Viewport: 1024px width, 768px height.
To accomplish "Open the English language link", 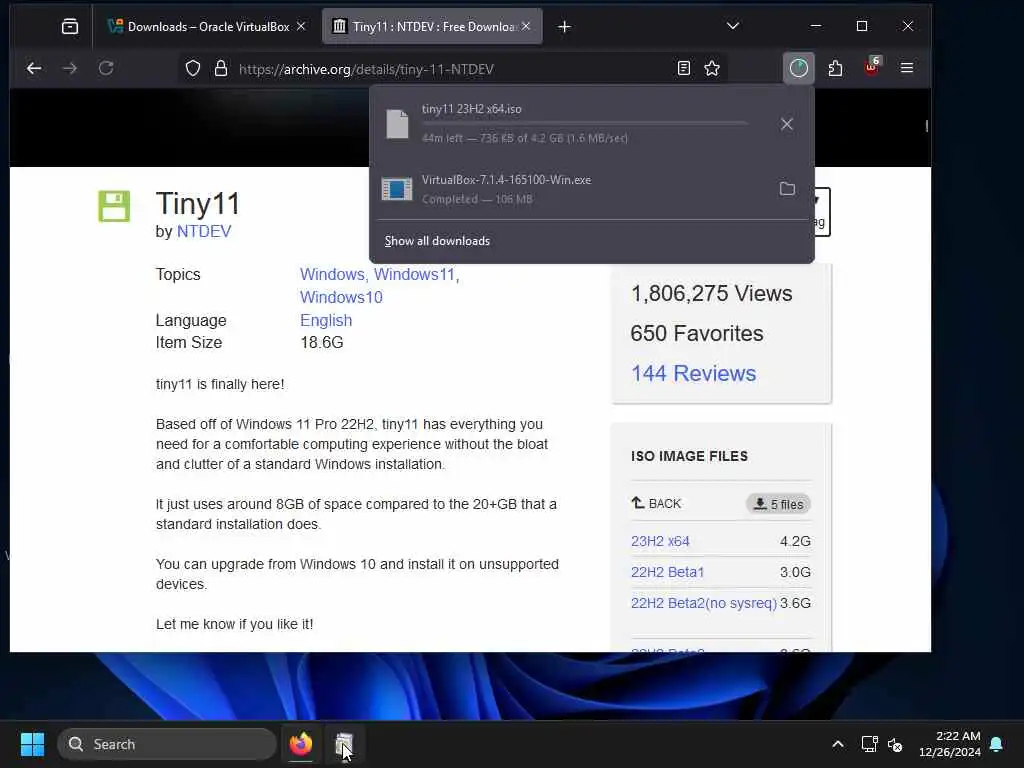I will click(326, 320).
